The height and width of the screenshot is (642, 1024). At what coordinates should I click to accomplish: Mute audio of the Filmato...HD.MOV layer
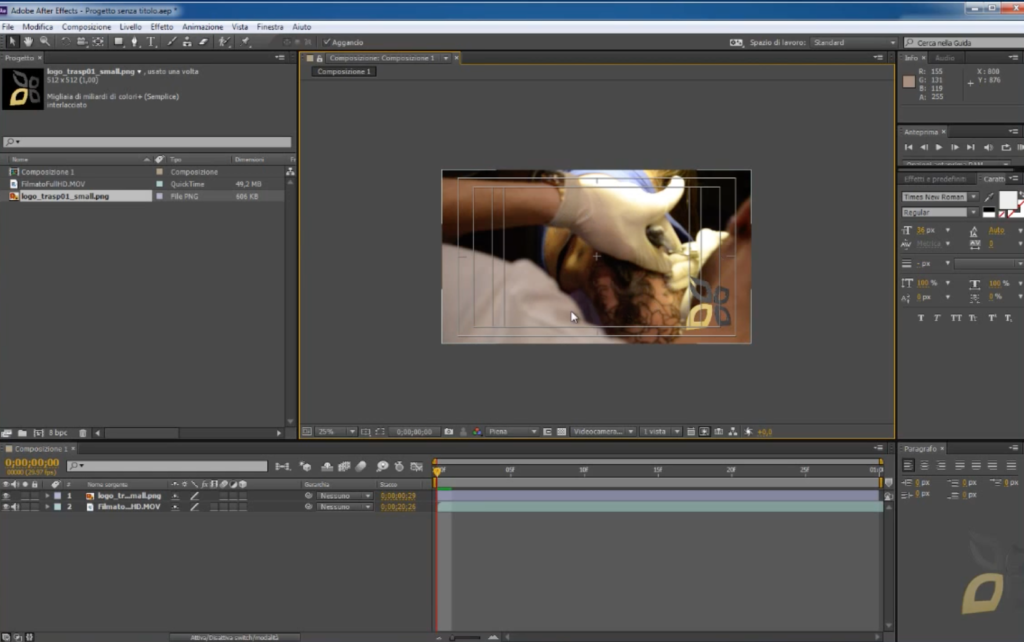[14, 507]
